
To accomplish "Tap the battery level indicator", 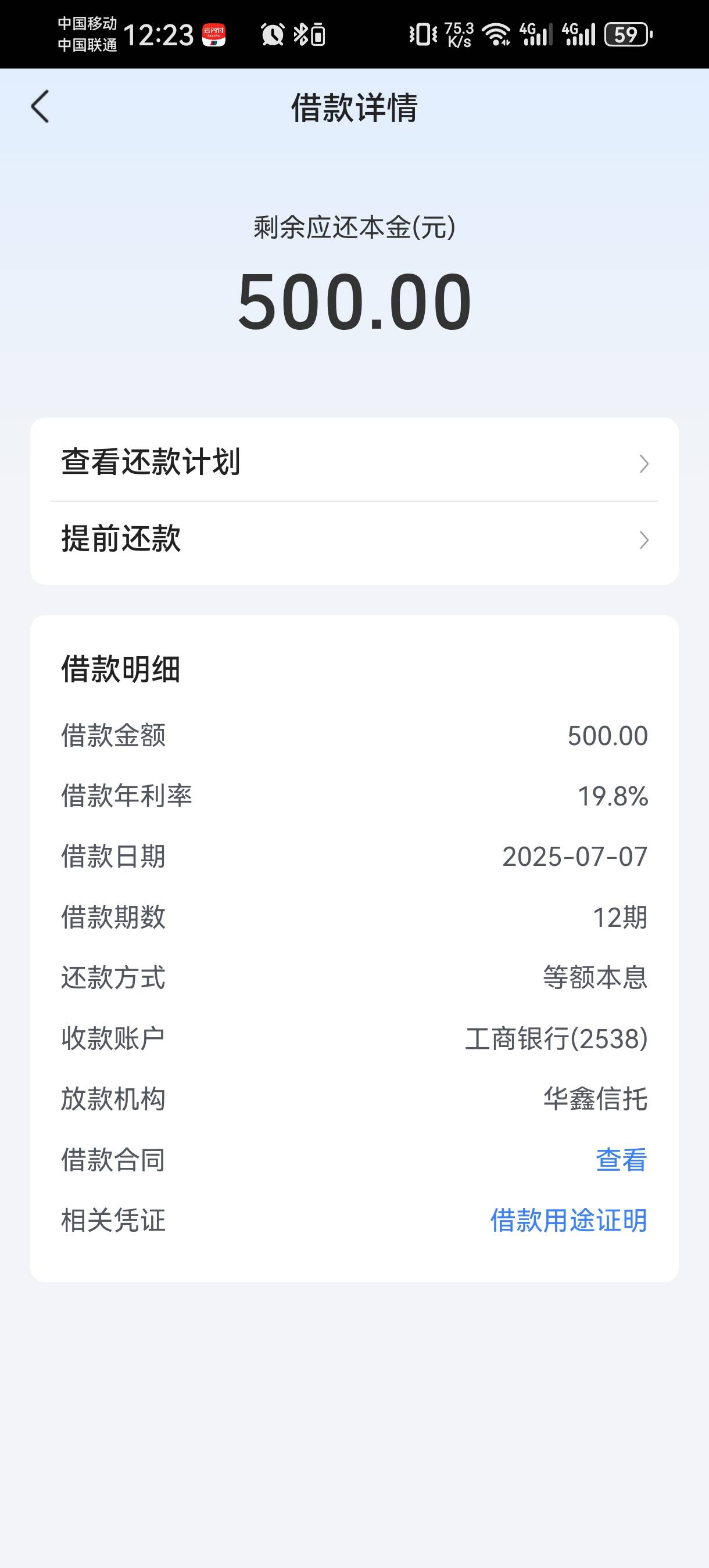I will pyautogui.click(x=628, y=35).
